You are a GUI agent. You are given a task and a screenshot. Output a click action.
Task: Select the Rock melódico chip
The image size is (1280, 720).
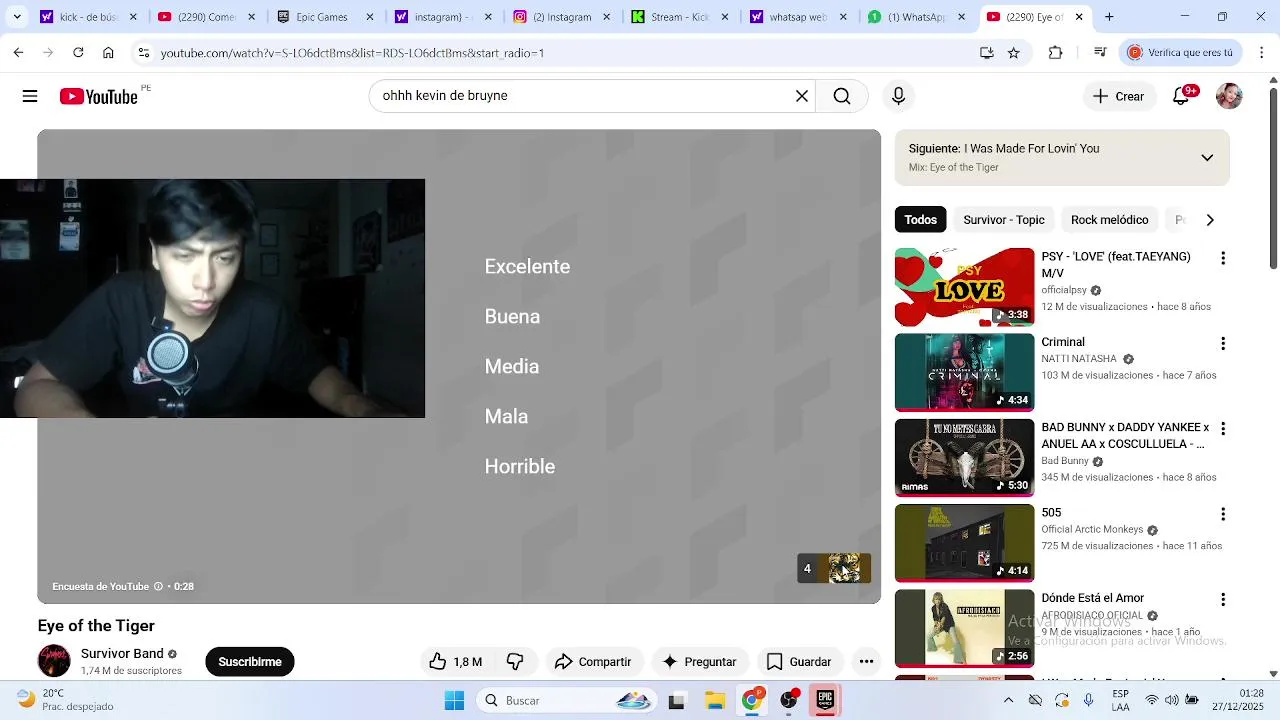(1110, 220)
